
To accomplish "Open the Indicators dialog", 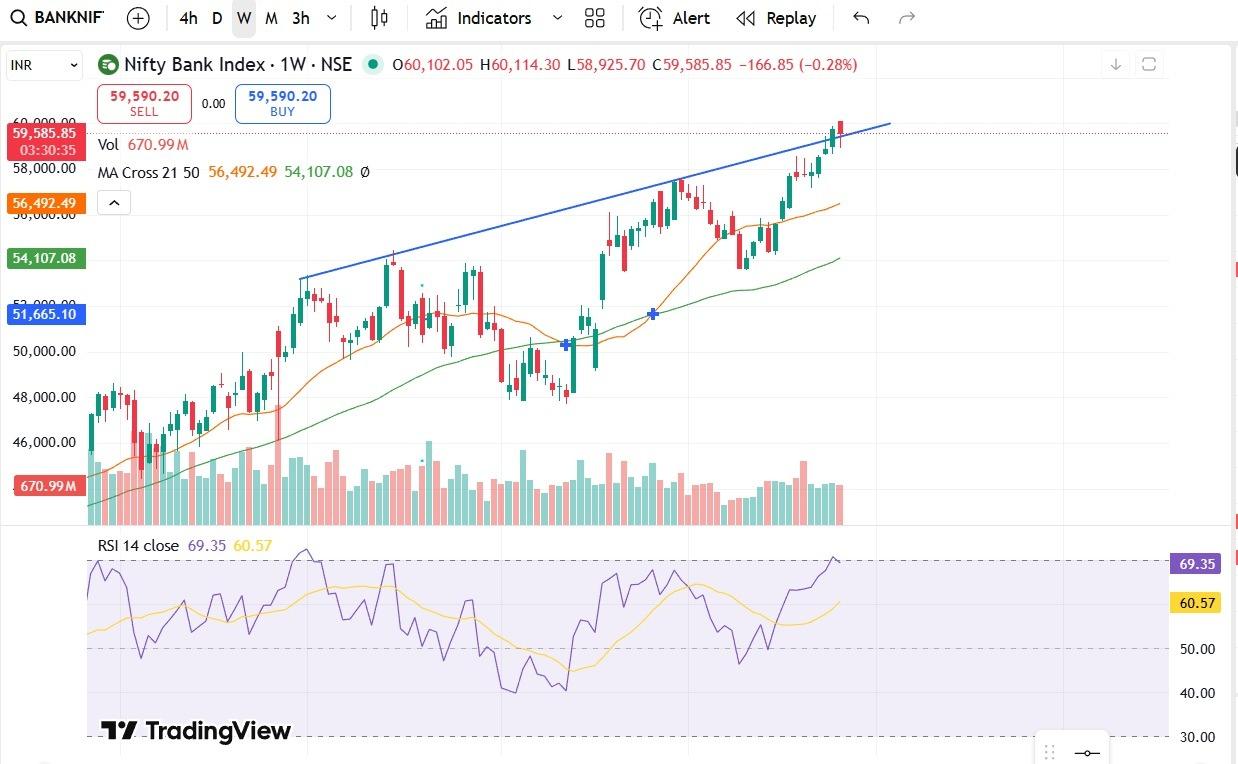I will click(478, 18).
